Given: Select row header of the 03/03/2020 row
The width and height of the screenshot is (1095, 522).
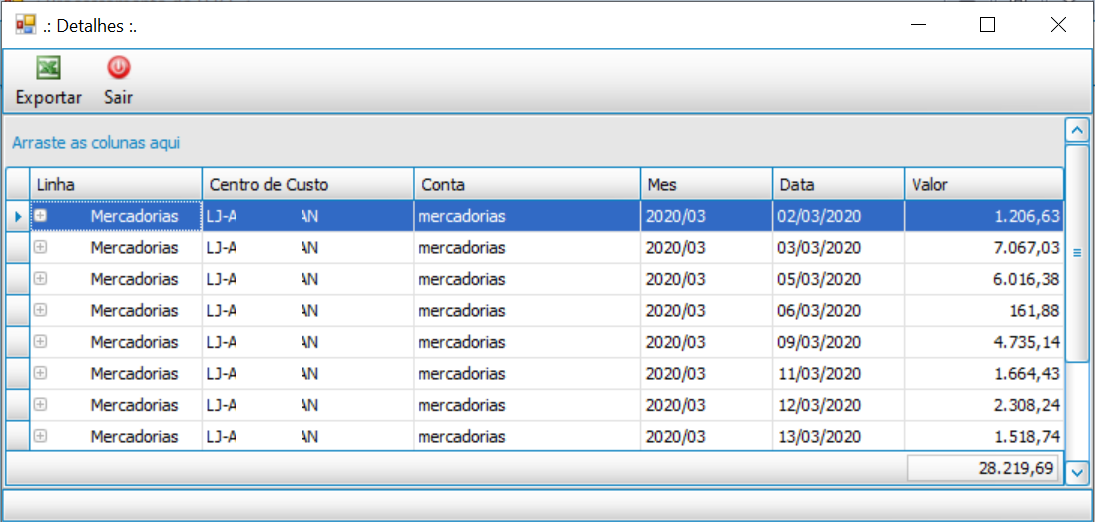Looking at the screenshot, I should coord(17,247).
